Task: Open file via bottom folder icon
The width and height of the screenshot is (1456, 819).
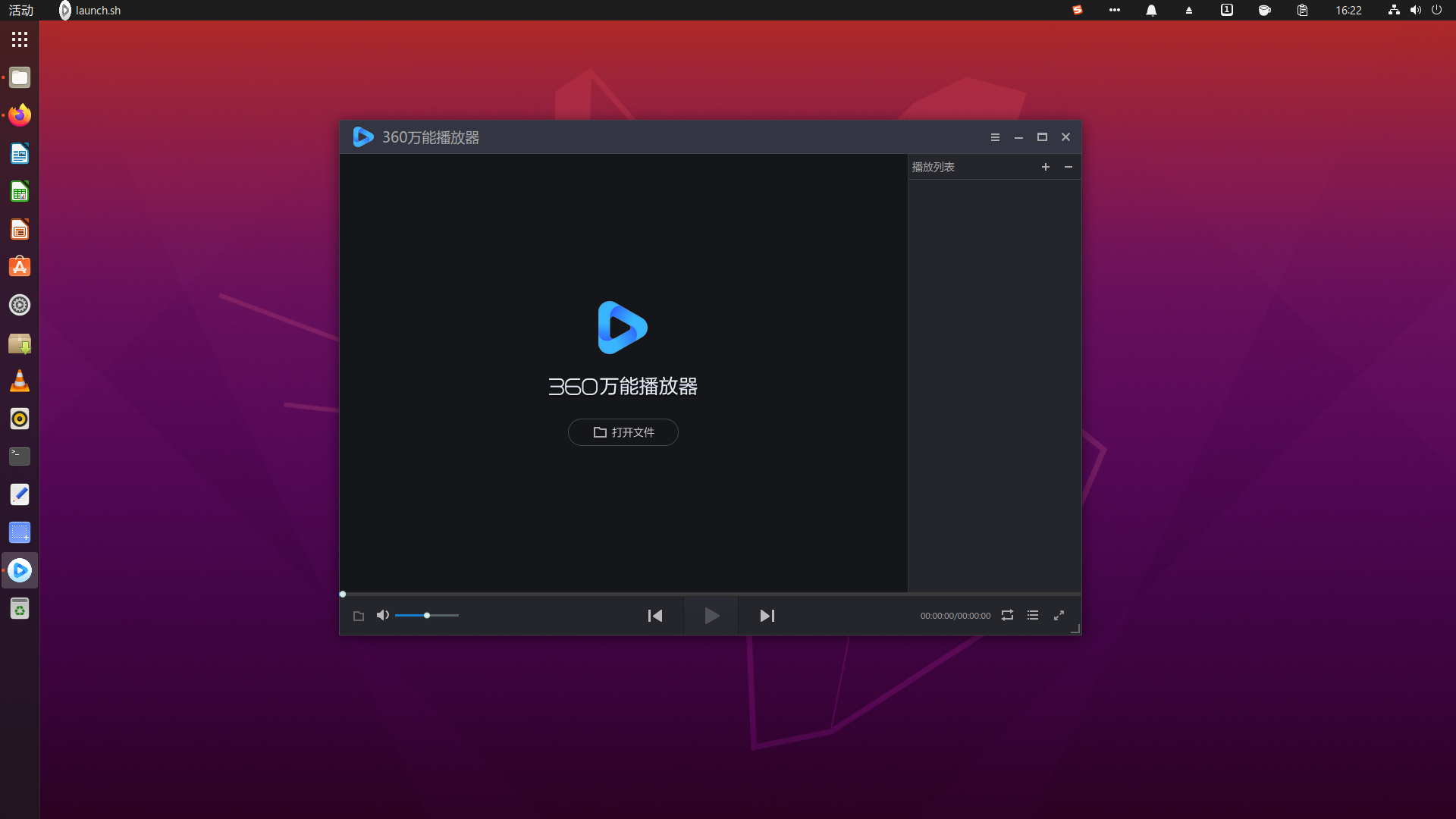Action: [359, 616]
